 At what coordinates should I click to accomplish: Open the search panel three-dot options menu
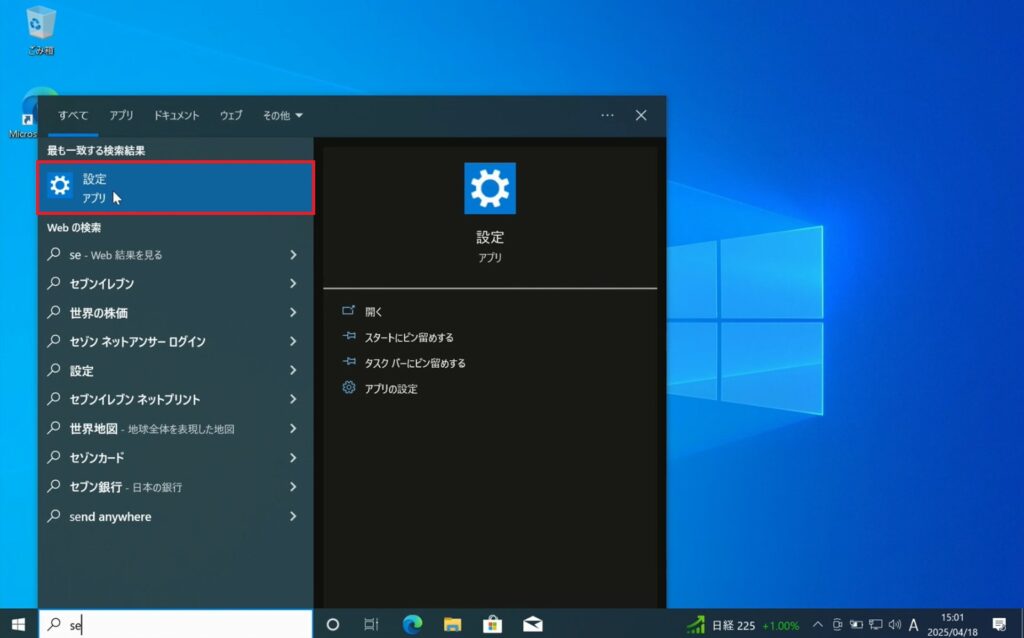tap(607, 116)
